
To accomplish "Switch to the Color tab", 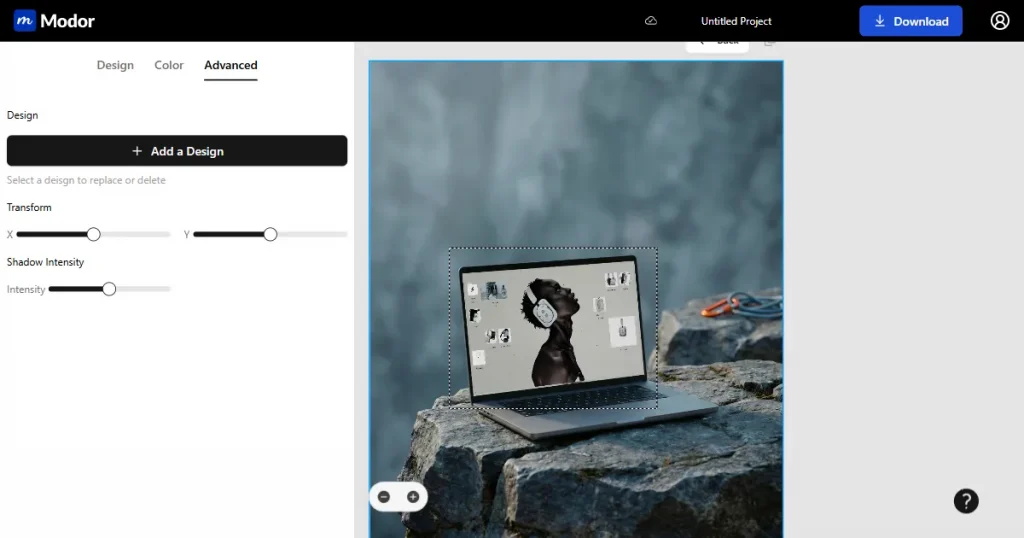I will point(168,65).
